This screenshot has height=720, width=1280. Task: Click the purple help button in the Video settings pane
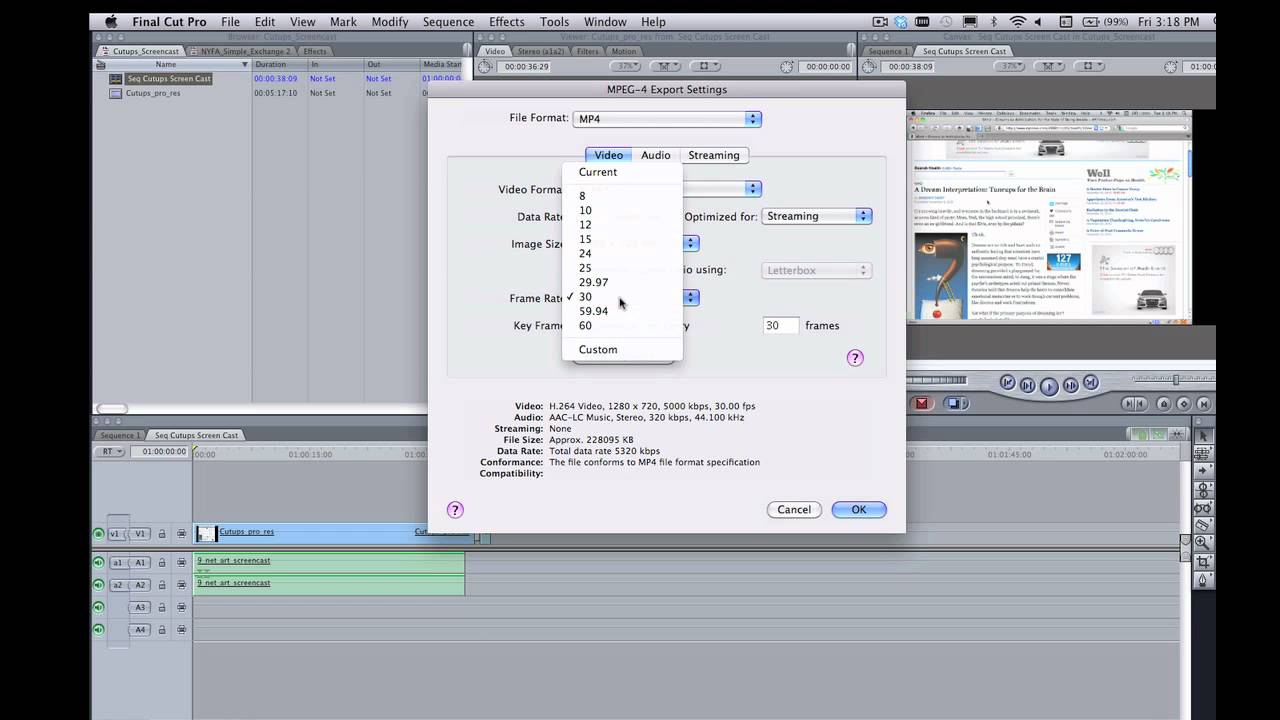click(855, 358)
